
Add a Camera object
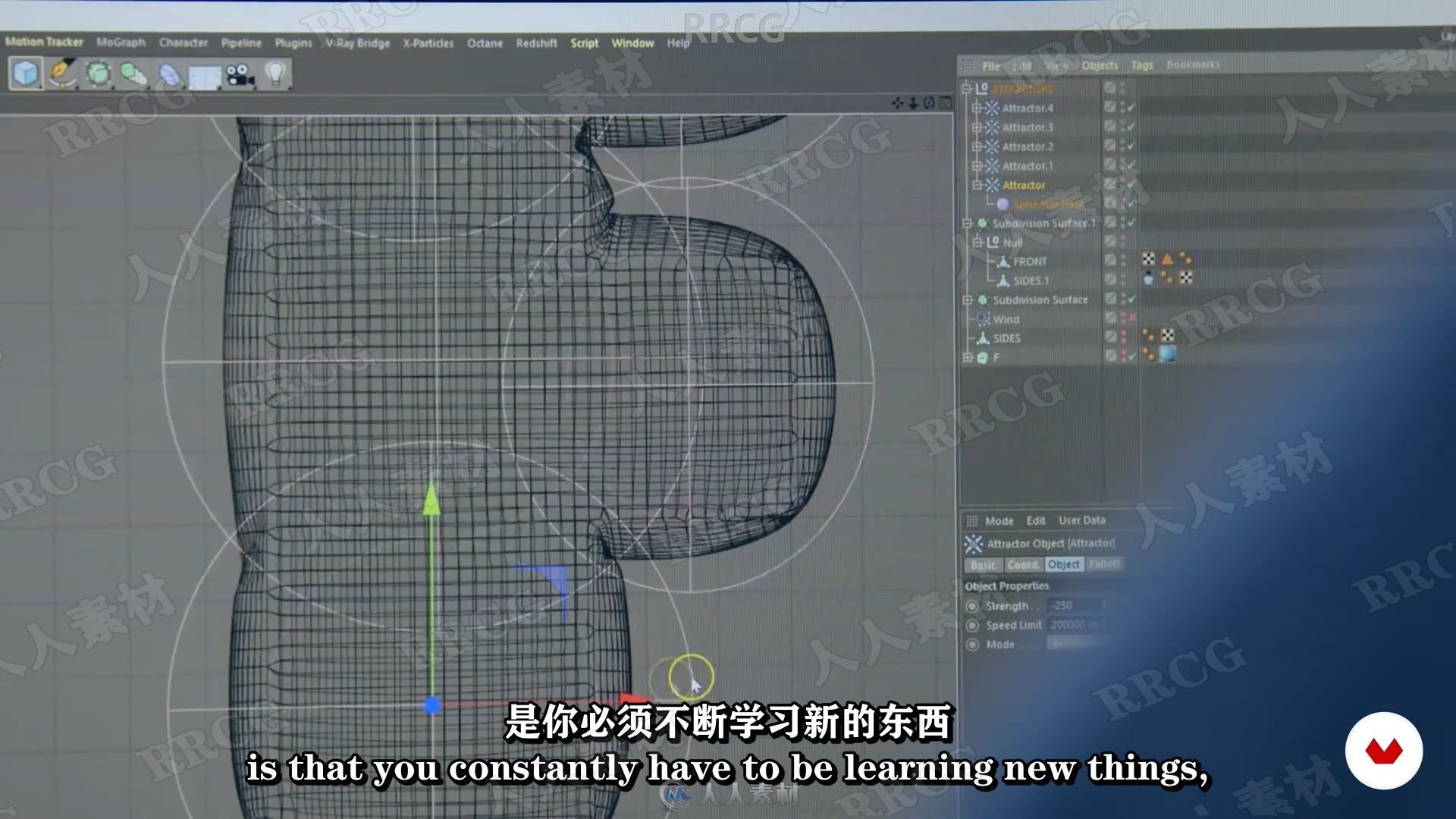(x=240, y=75)
